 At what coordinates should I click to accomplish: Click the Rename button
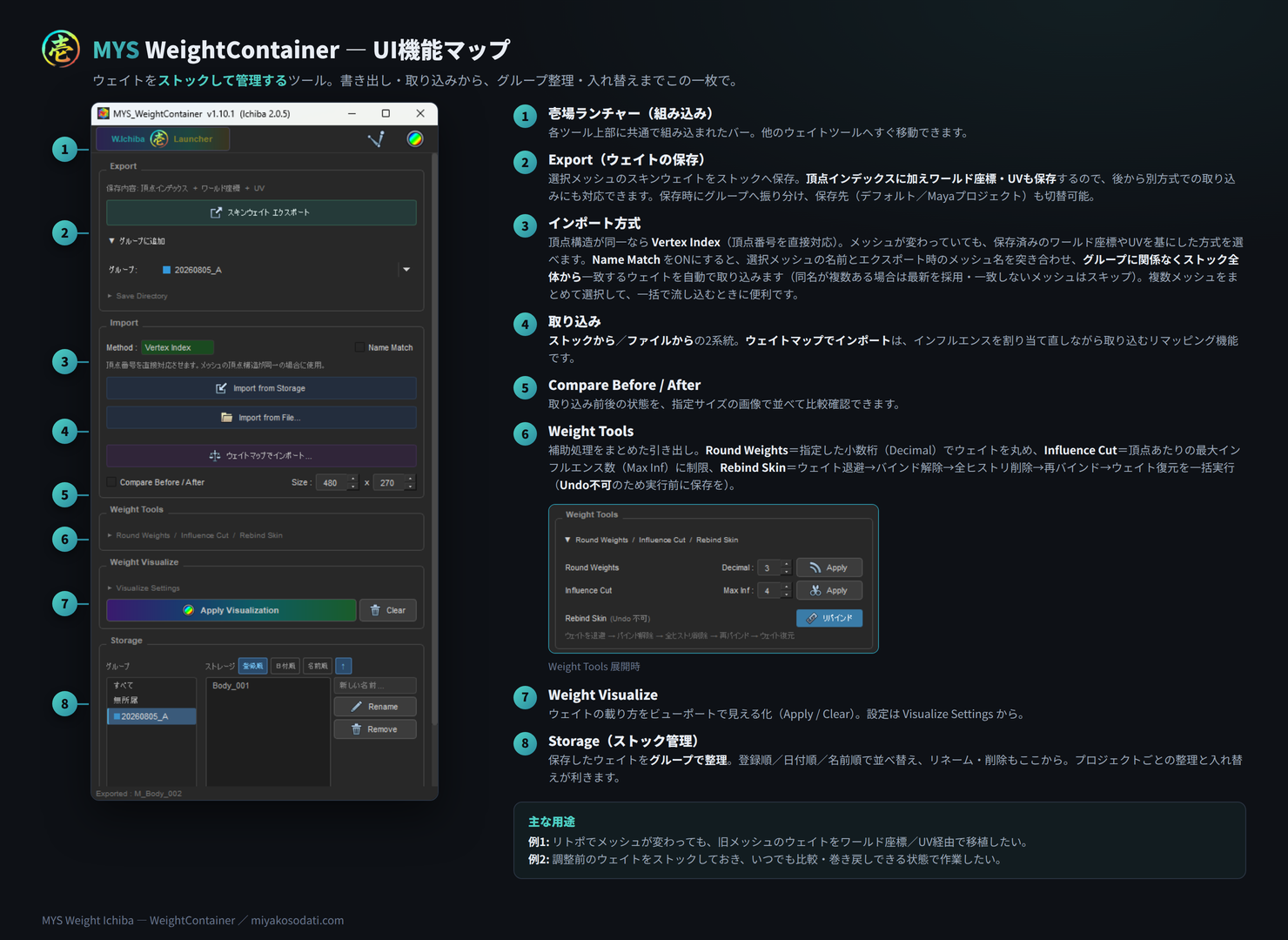(x=375, y=707)
